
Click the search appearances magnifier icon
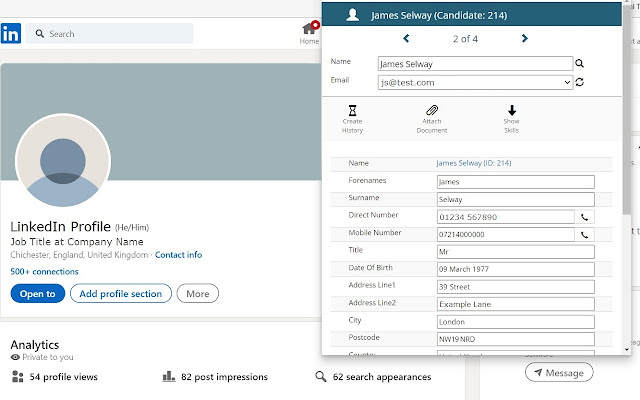(321, 376)
